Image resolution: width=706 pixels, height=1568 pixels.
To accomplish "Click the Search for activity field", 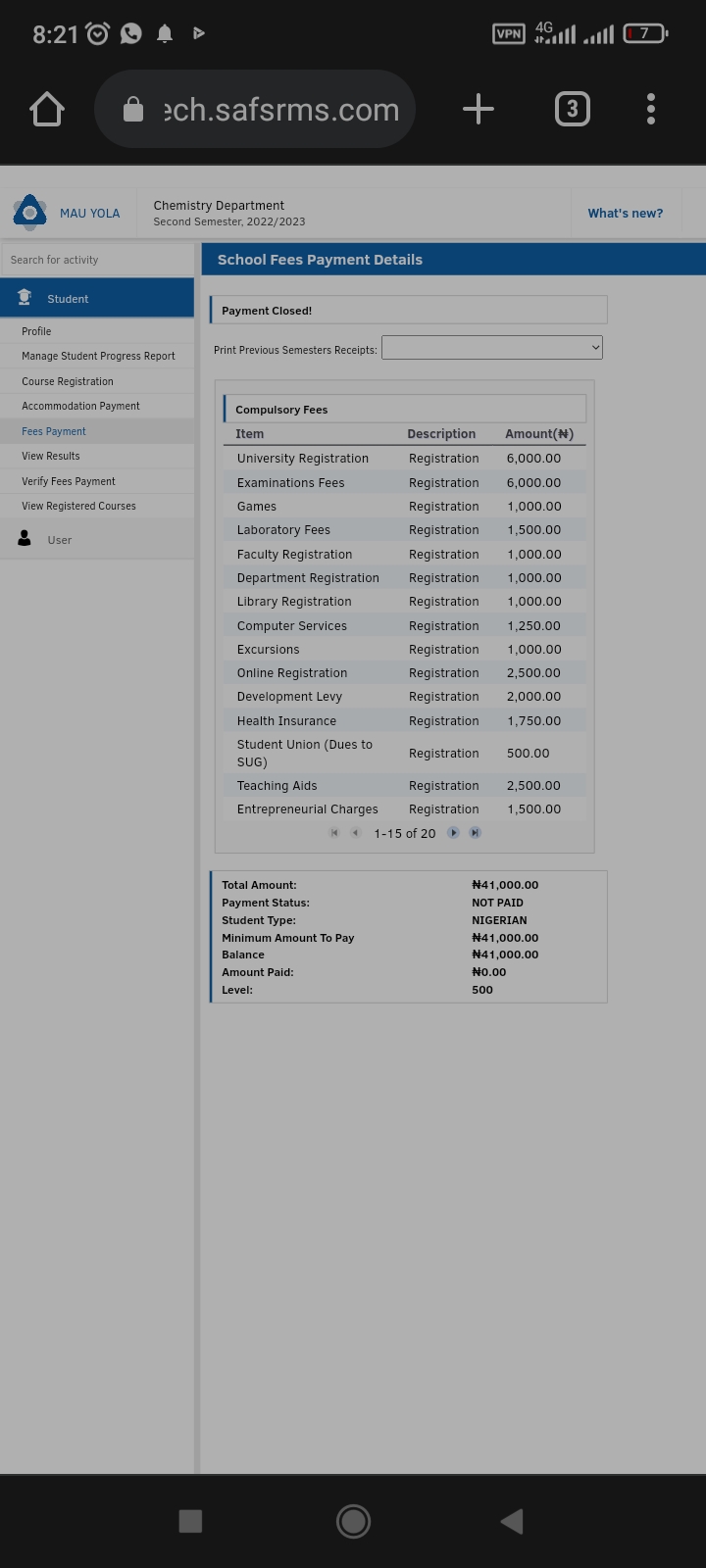I will click(x=97, y=260).
